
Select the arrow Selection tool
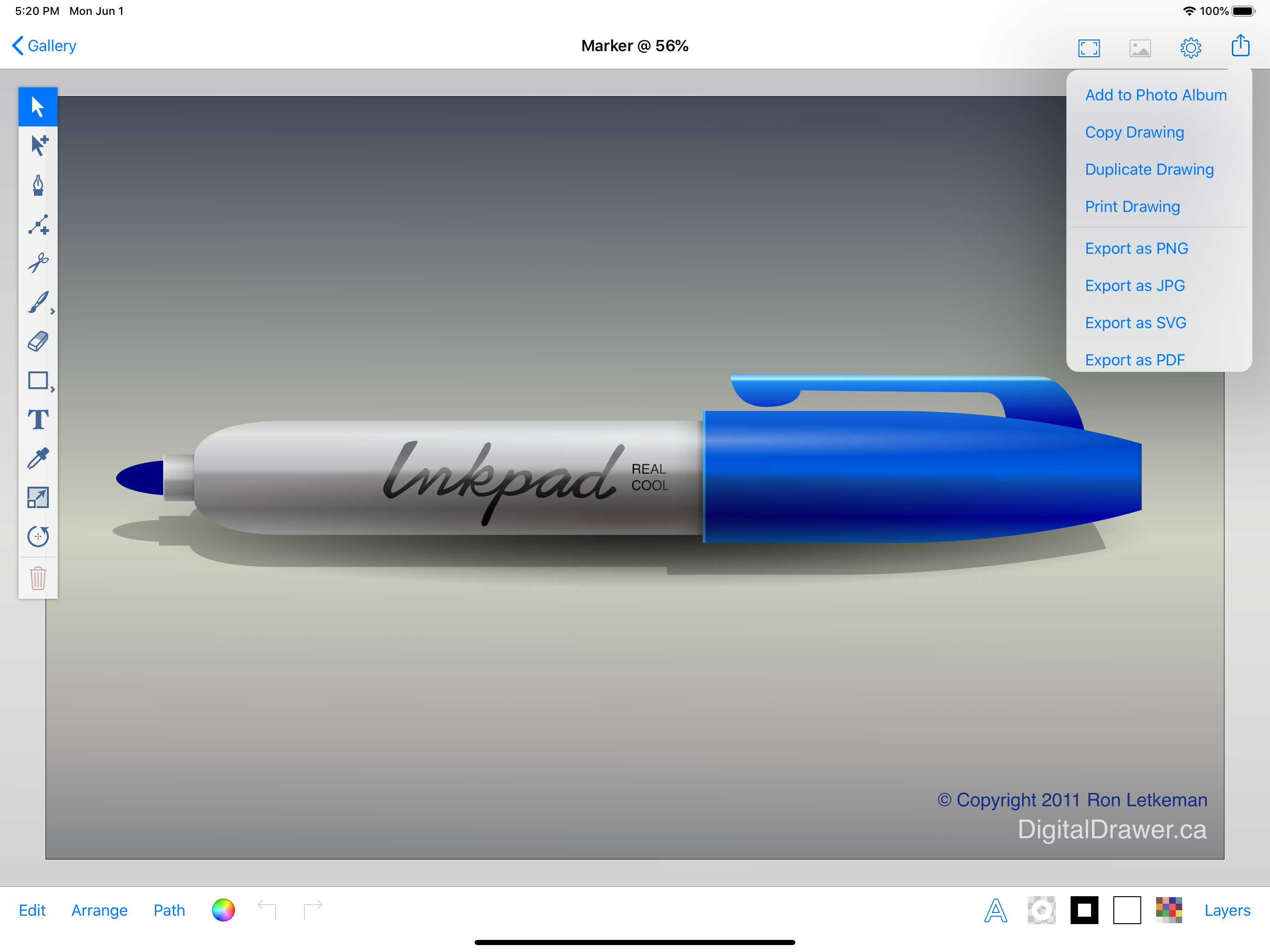click(x=38, y=107)
